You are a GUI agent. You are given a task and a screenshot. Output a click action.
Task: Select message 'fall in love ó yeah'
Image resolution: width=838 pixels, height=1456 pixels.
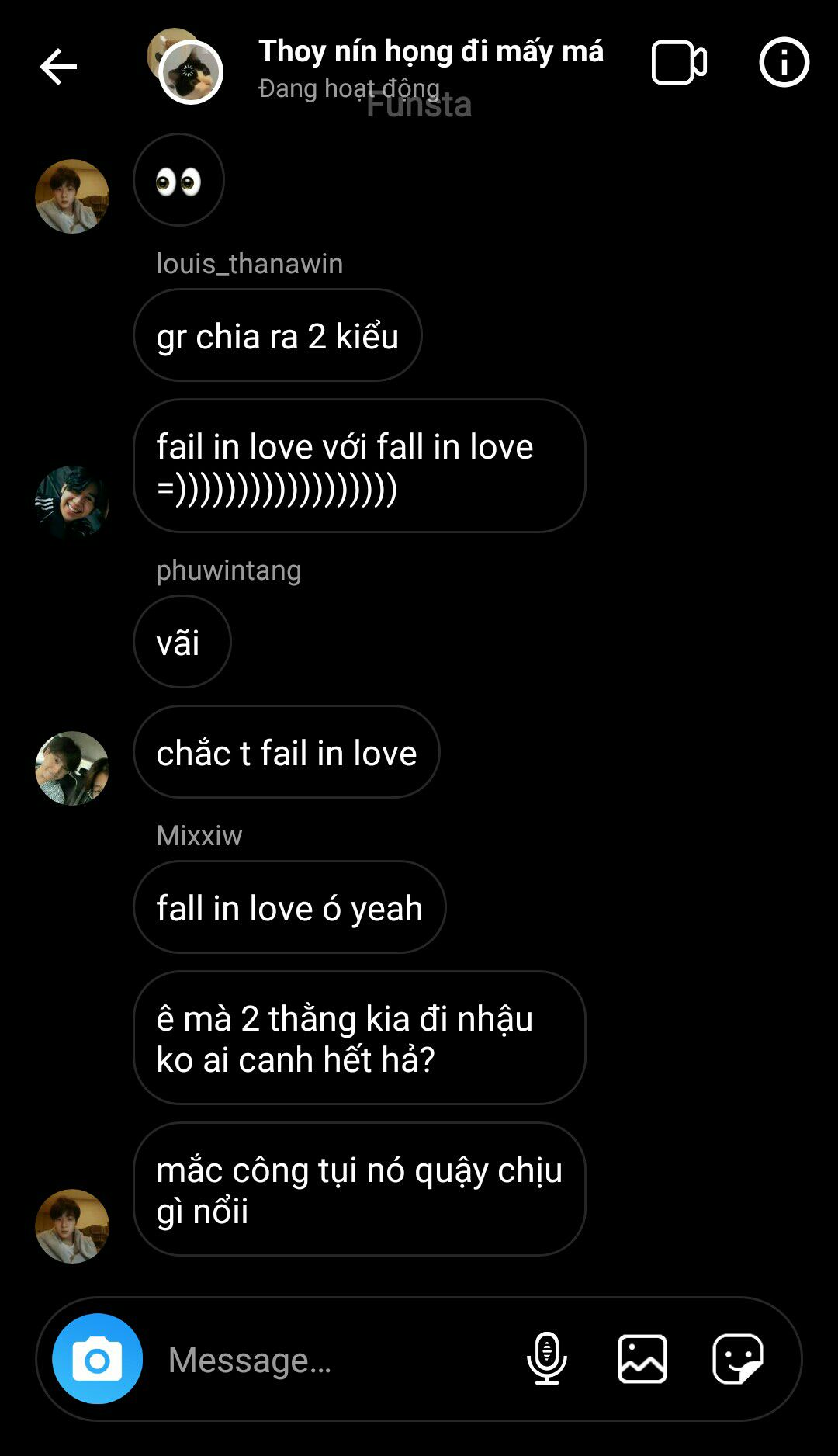(x=289, y=907)
